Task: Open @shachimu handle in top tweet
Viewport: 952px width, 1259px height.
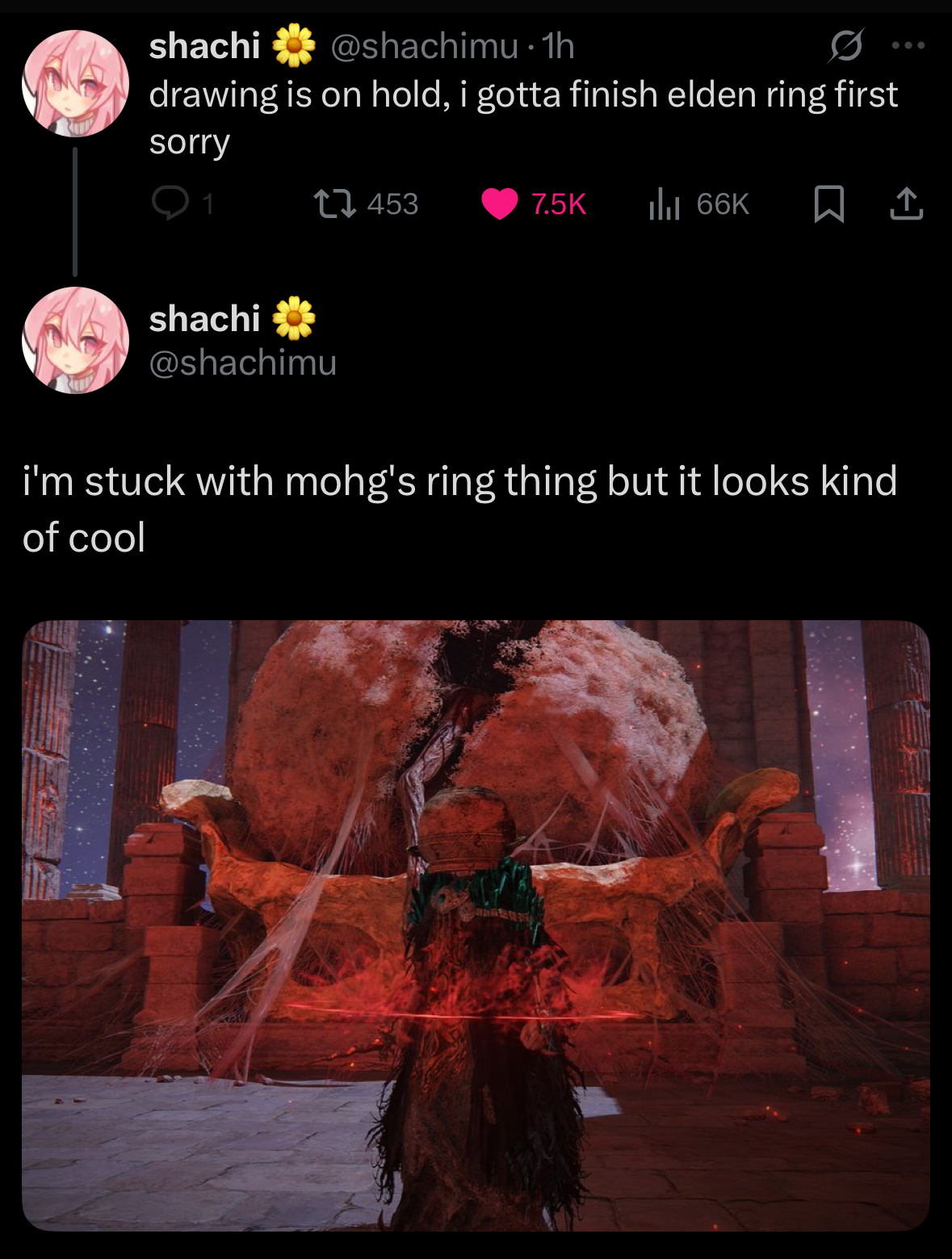Action: [x=425, y=47]
